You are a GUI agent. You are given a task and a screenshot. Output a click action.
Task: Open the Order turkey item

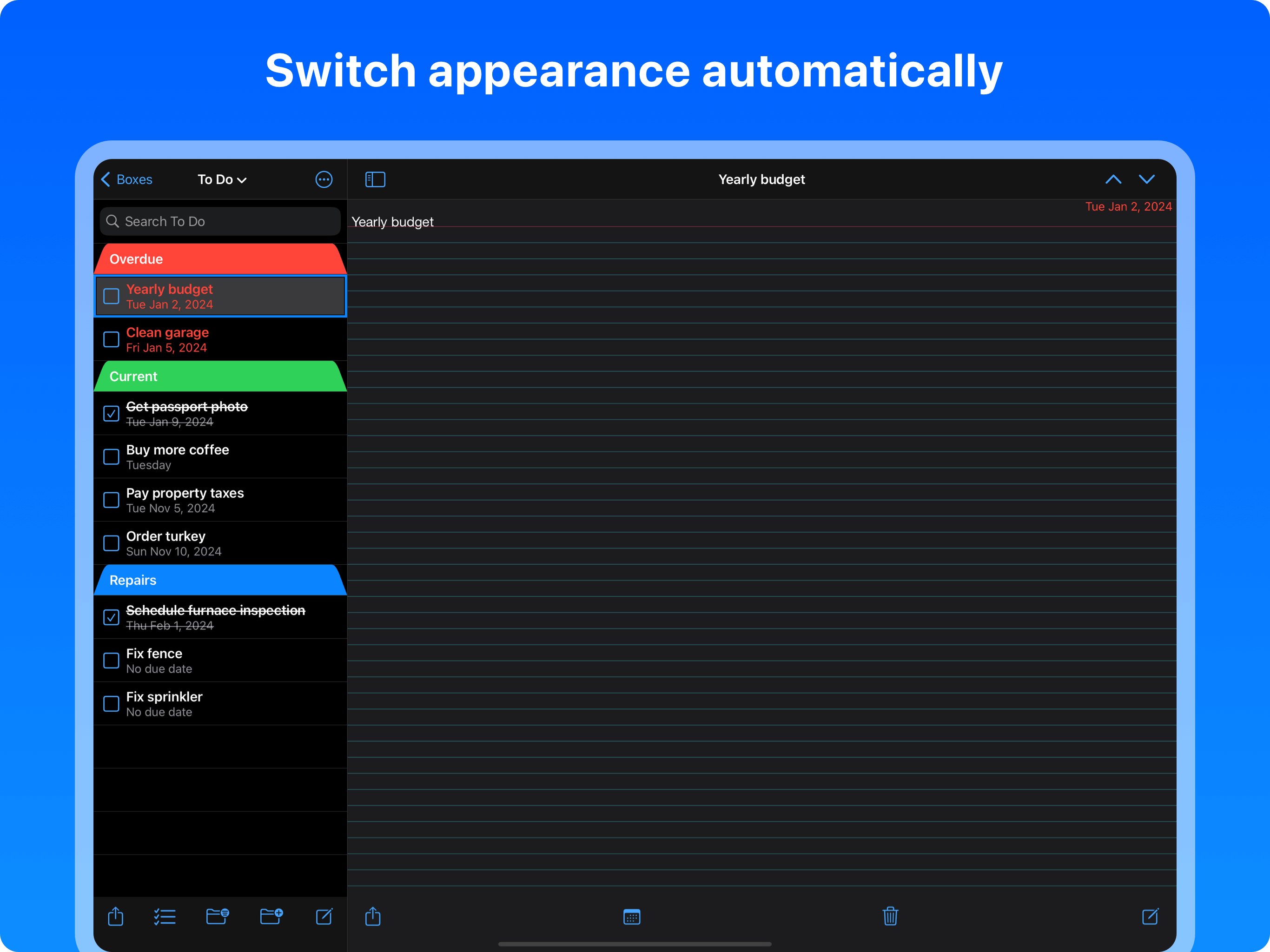[220, 543]
